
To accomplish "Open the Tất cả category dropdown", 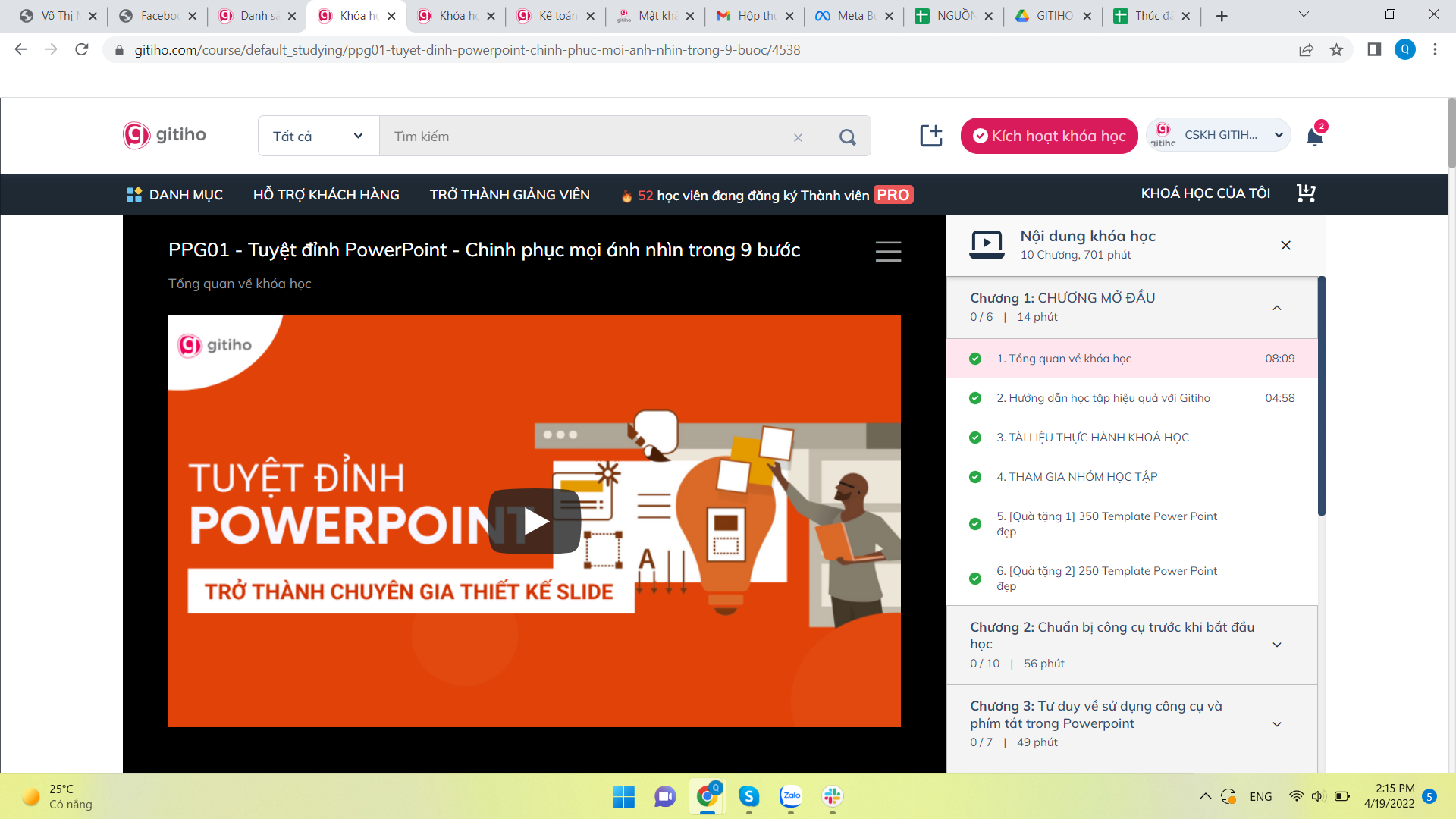I will click(318, 136).
